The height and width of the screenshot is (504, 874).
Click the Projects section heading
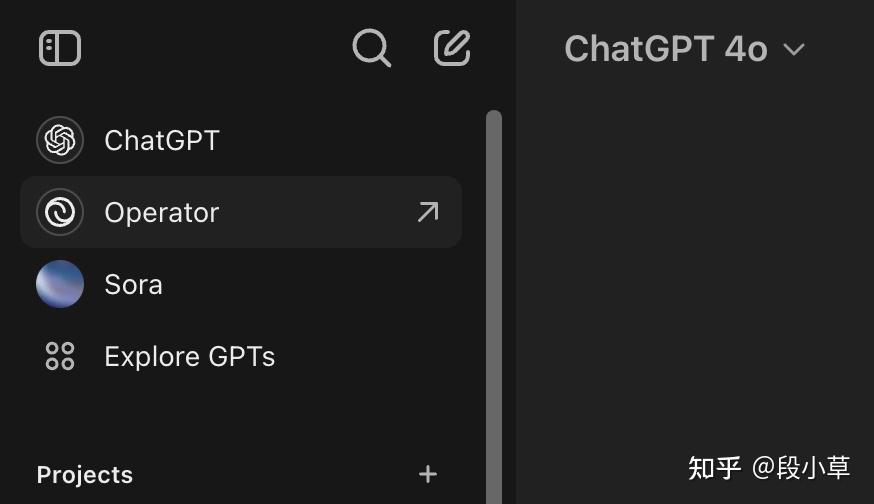tap(85, 475)
